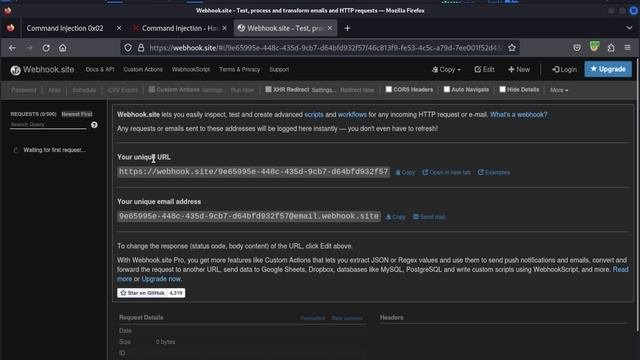This screenshot has width=640, height=360.
Task: Open Terms & Privacy navigation link
Action: pyautogui.click(x=239, y=70)
